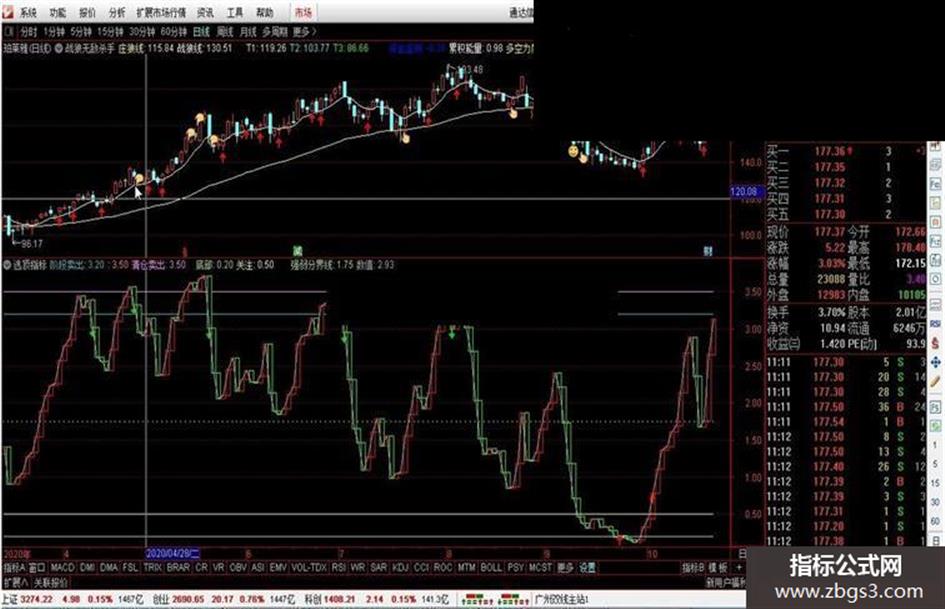Open the 工具 menu

[x=235, y=12]
